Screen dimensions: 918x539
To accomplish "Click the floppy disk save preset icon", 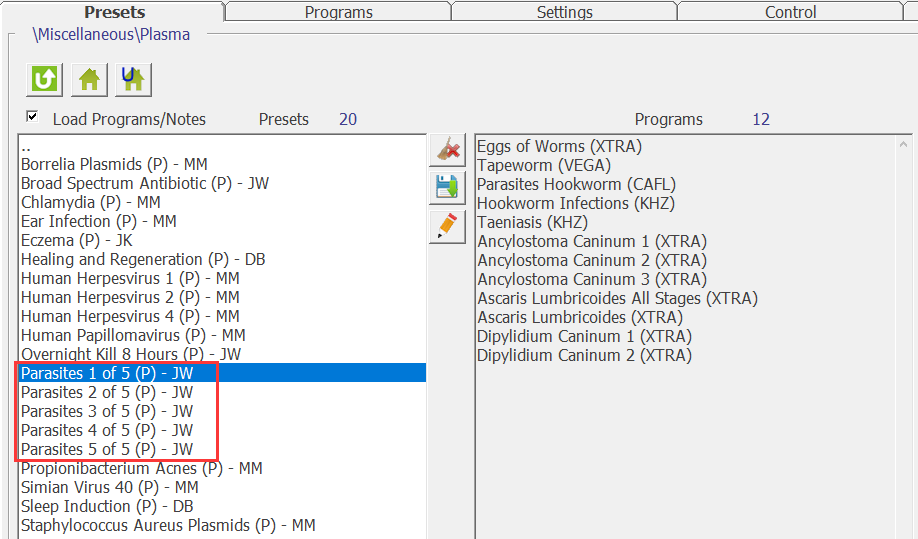I will coord(448,187).
